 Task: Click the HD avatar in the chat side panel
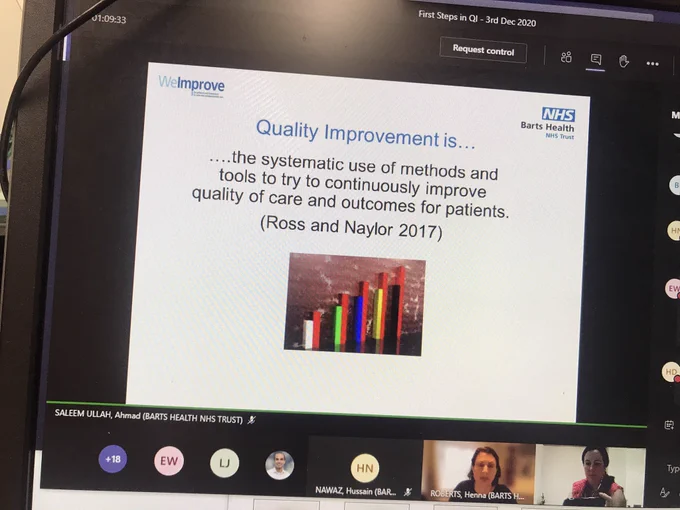[670, 372]
